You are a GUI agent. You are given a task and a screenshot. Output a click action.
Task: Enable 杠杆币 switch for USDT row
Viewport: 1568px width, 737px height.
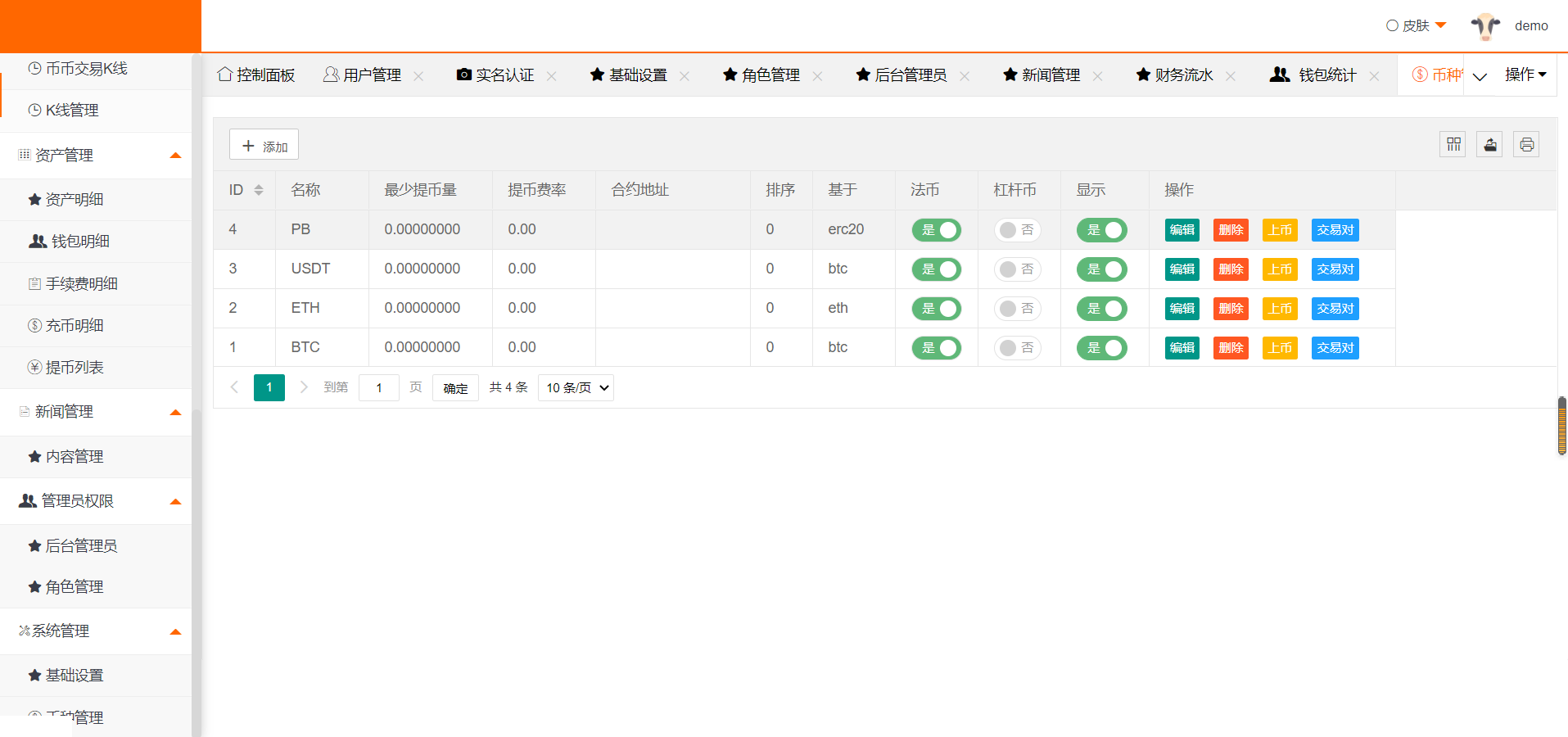pos(1017,269)
